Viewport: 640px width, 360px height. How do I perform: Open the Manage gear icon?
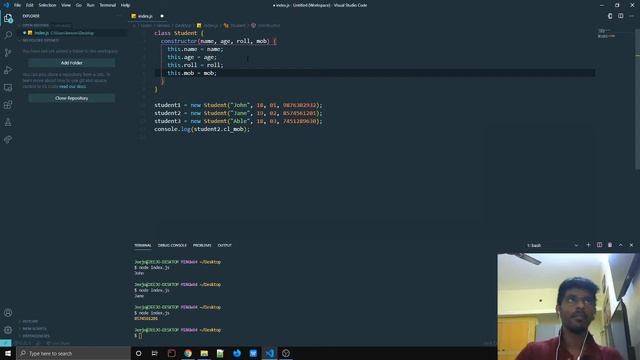[8, 330]
